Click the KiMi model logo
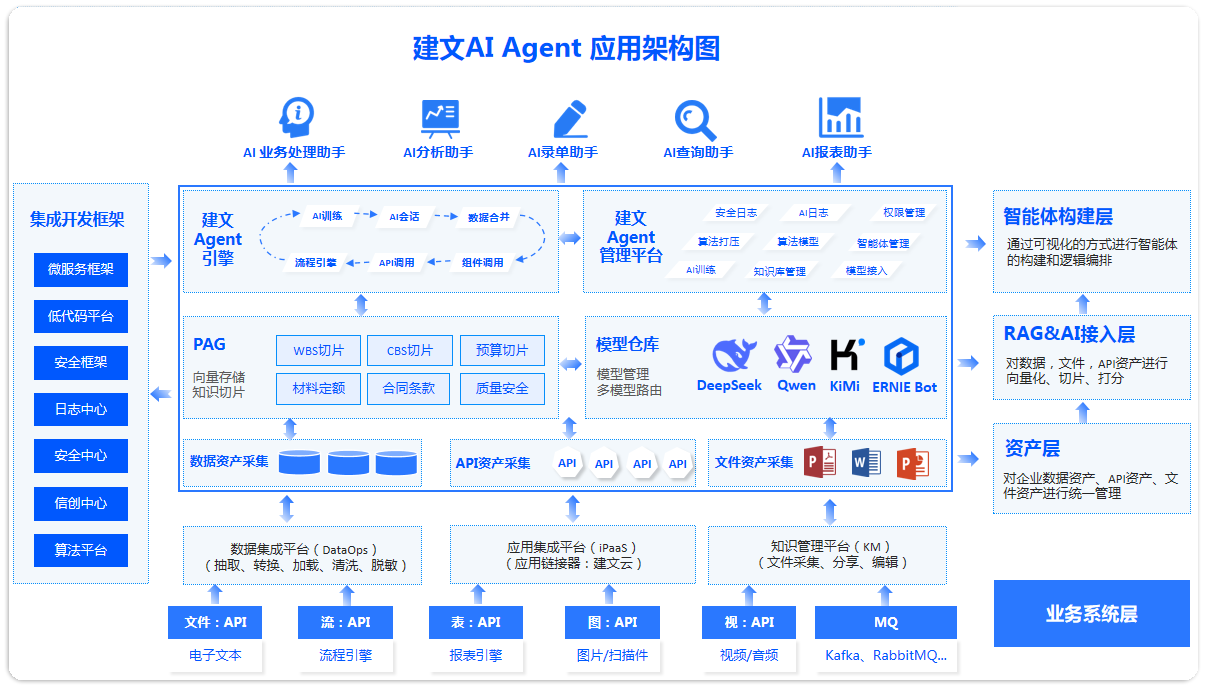The width and height of the screenshot is (1206, 692). 846,355
